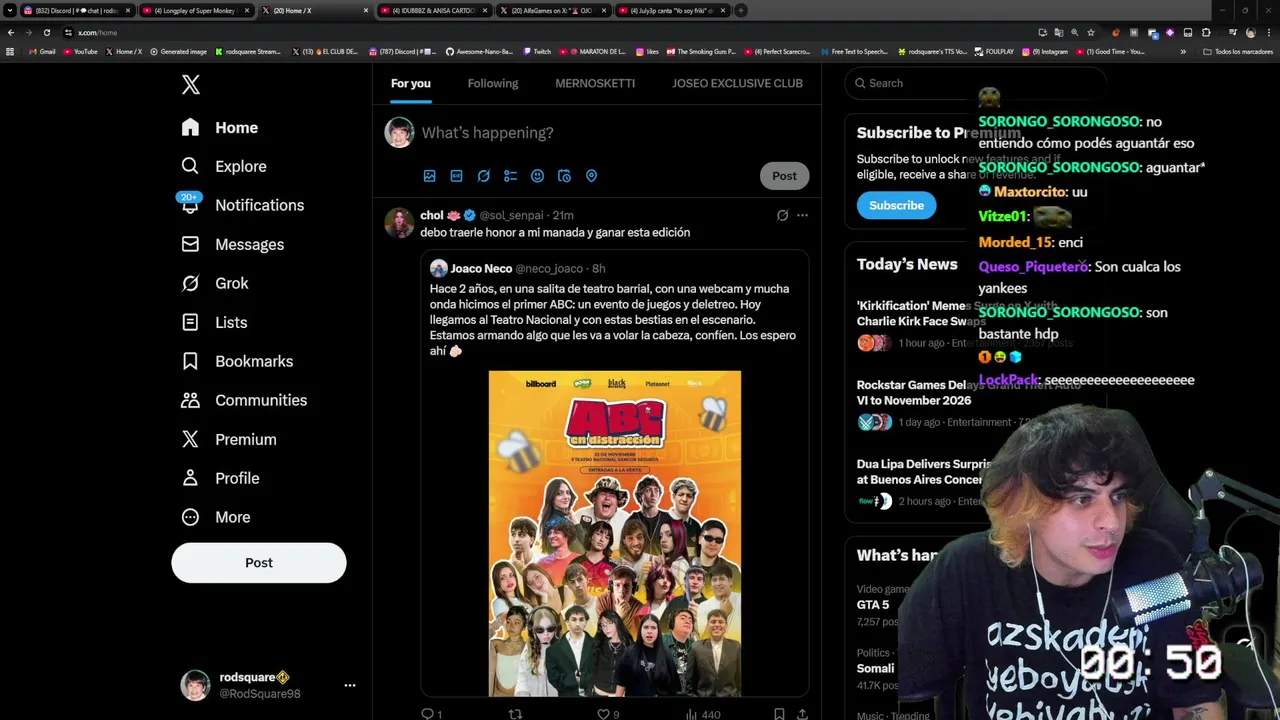Click the large white Post button
This screenshot has width=1280, height=720.
[x=259, y=563]
